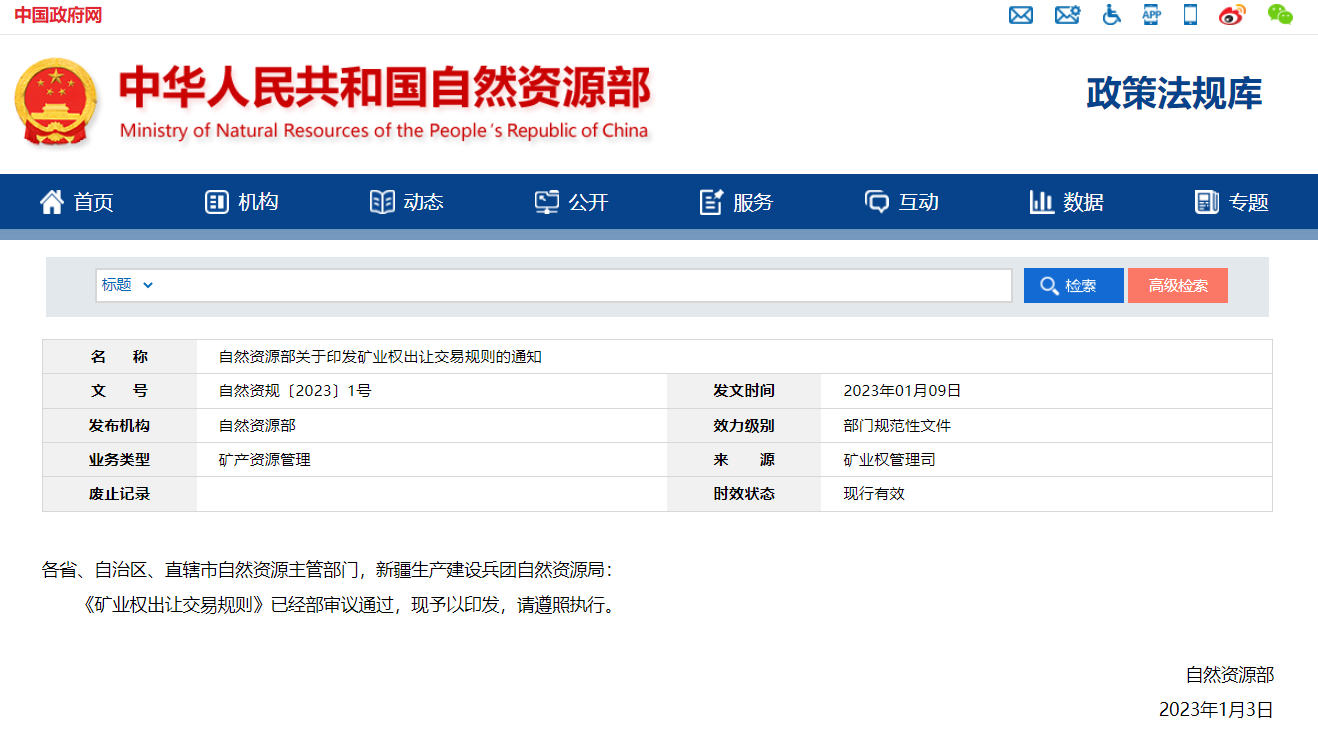The image size is (1318, 734).
Task: Open the mobile phone version icon
Action: (1190, 15)
